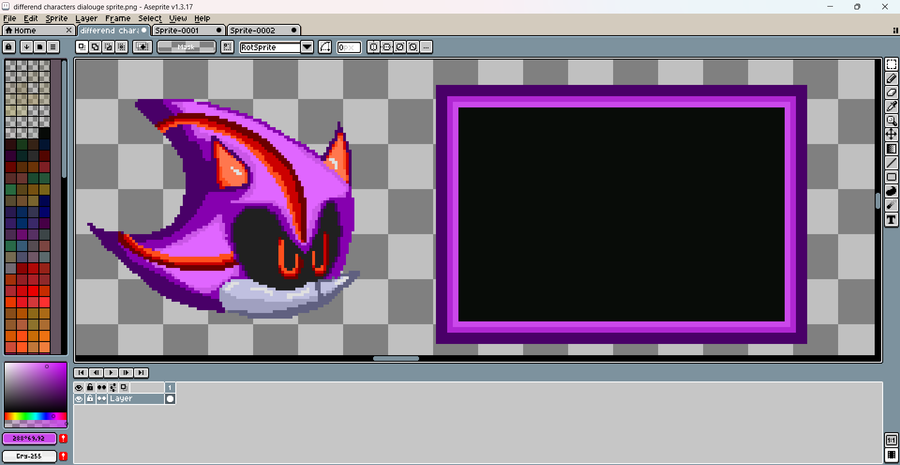Image resolution: width=900 pixels, height=465 pixels.
Task: Select the Text tool
Action: click(891, 219)
